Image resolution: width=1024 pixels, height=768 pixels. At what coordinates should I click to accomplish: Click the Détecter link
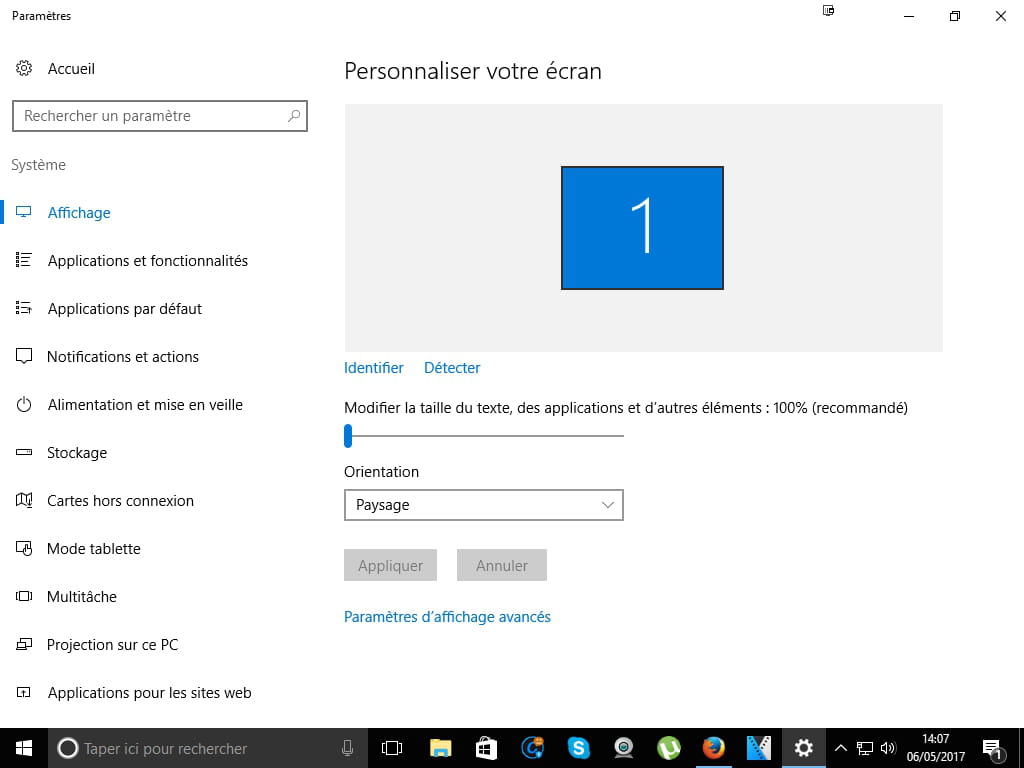[x=452, y=368]
